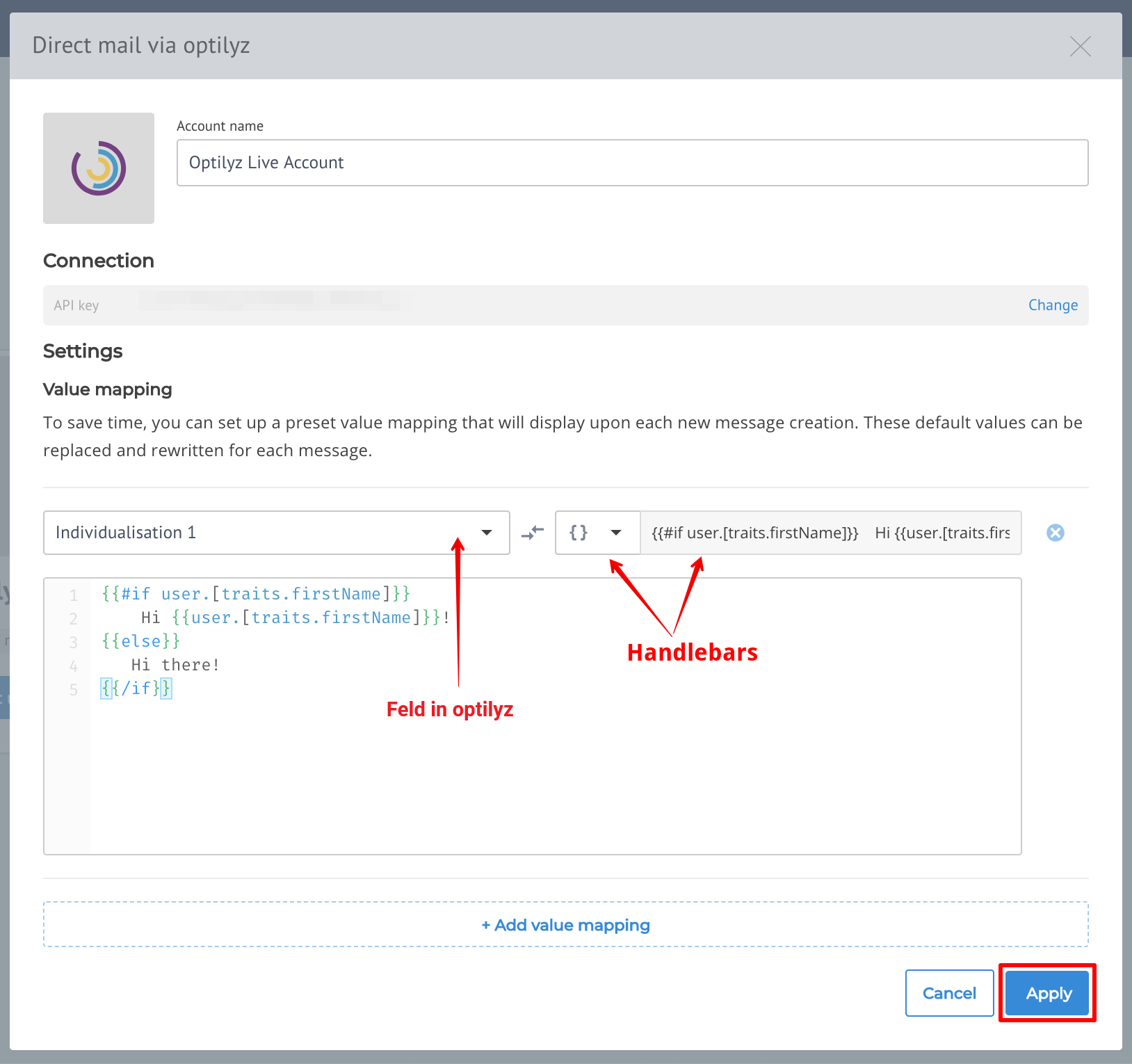Click the 'Settings' section heading
Screen dimensions: 1132x1064
pos(83,351)
